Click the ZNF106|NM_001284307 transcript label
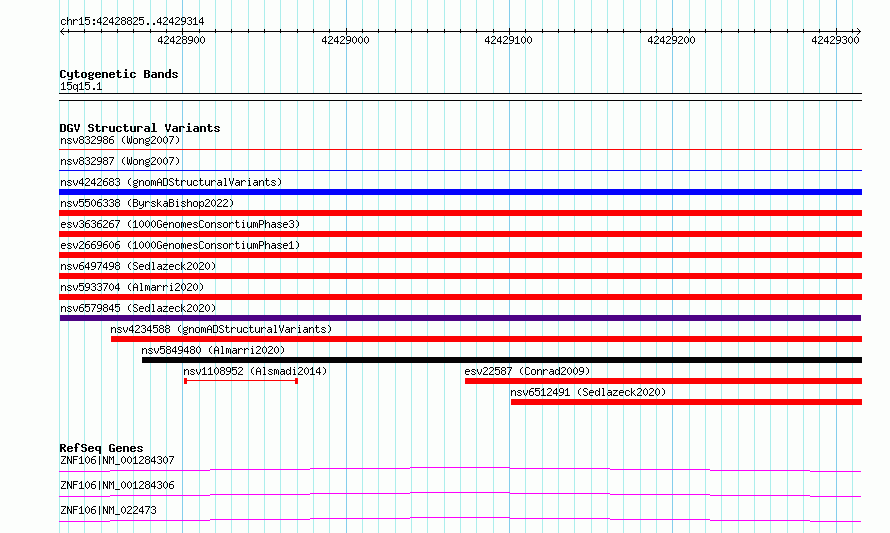Viewport: 890px width, 533px height. point(117,460)
